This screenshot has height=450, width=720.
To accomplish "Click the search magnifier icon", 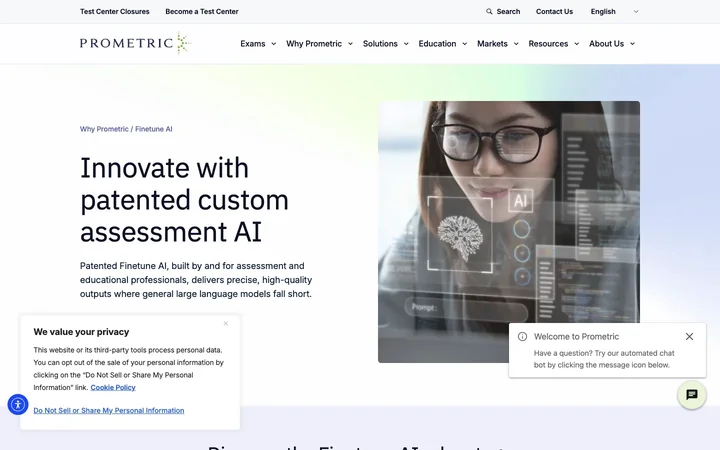I will pyautogui.click(x=489, y=11).
